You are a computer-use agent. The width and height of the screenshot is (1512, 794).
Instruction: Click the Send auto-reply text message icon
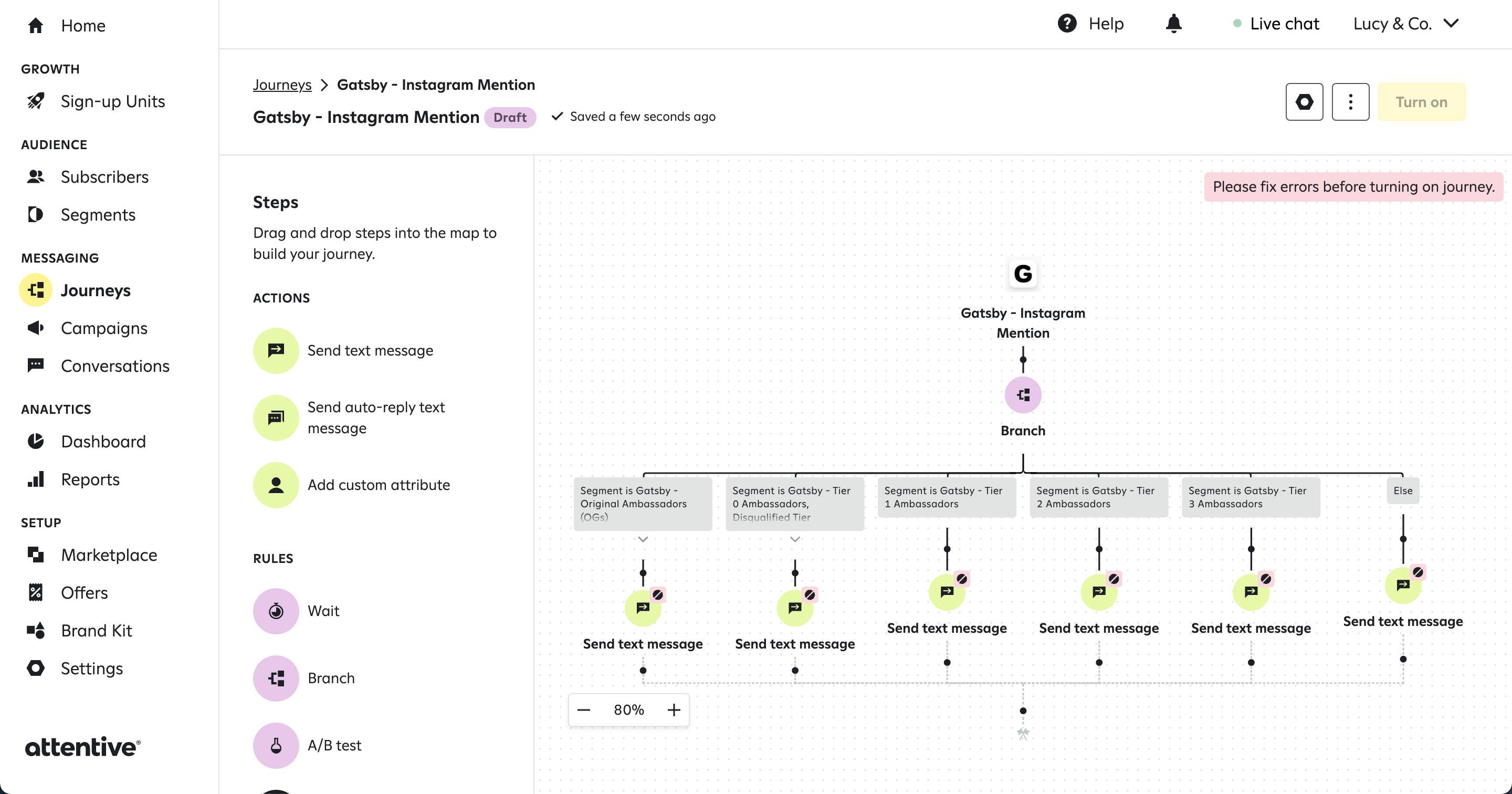(276, 417)
